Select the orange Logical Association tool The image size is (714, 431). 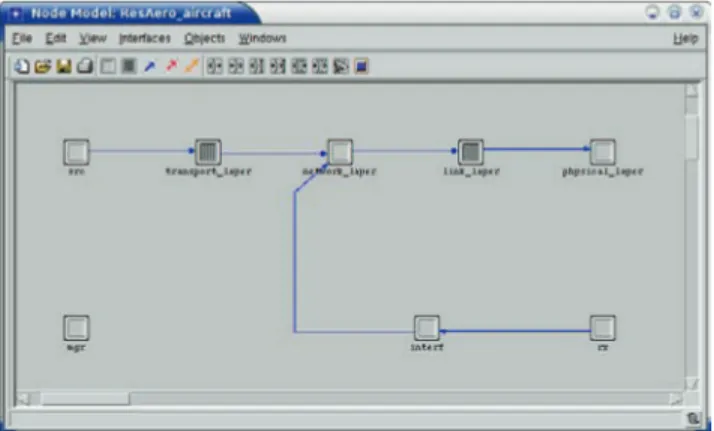pos(192,66)
